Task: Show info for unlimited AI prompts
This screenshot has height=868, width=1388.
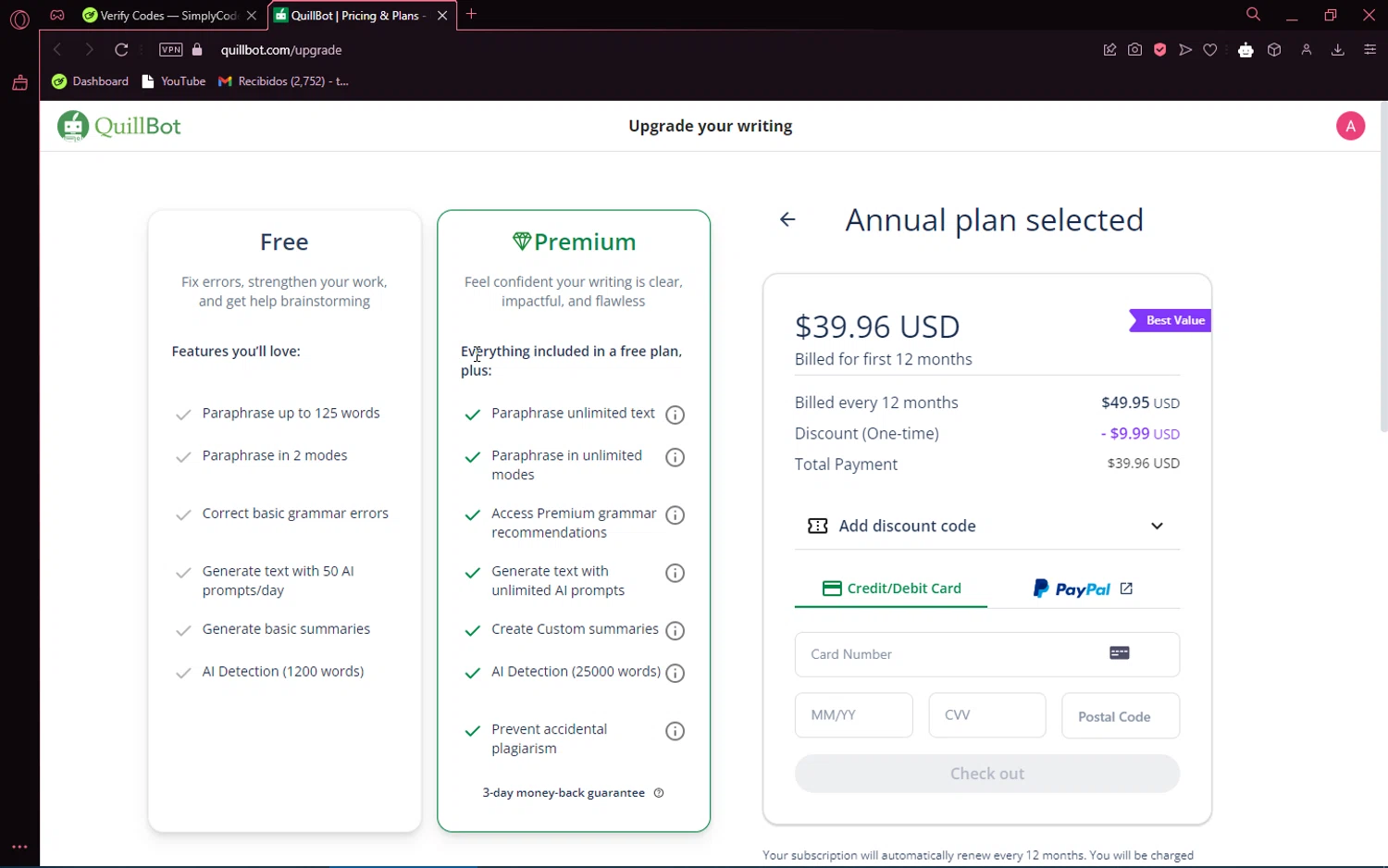Action: tap(675, 573)
